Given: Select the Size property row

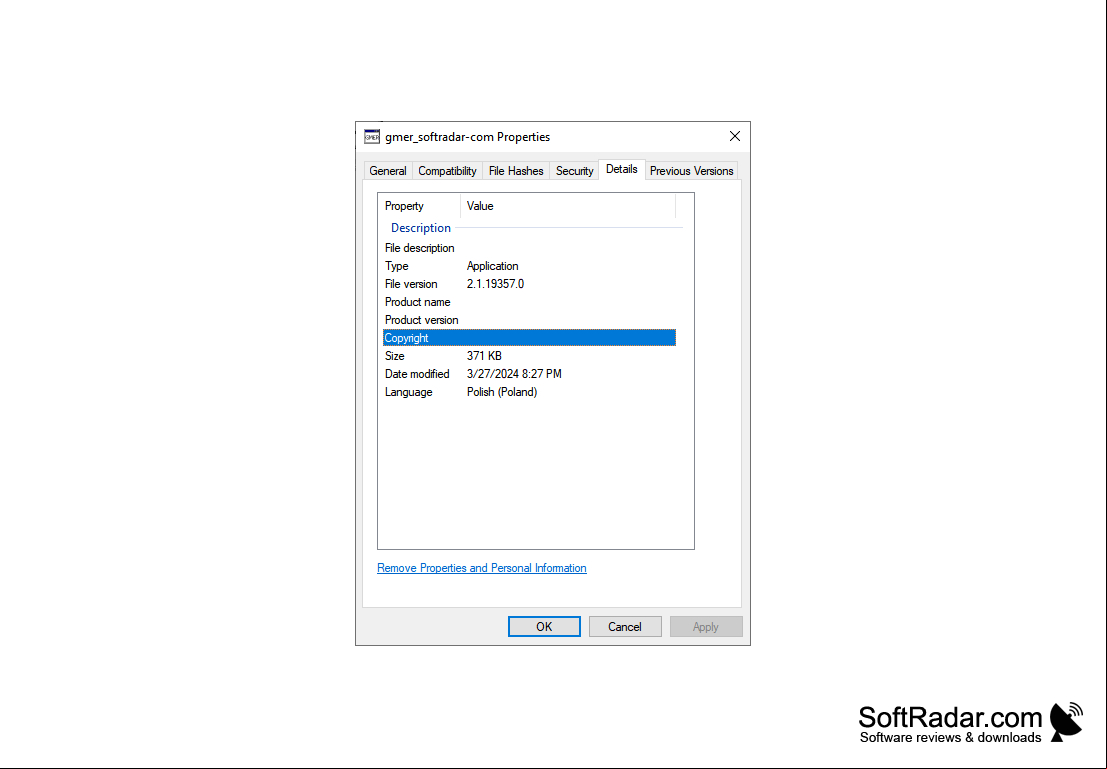Looking at the screenshot, I should 529,356.
